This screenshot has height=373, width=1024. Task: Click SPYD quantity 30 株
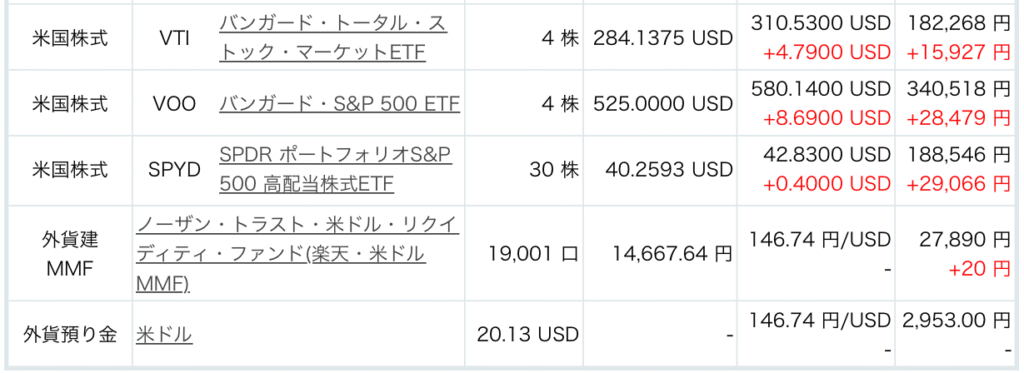pyautogui.click(x=554, y=170)
